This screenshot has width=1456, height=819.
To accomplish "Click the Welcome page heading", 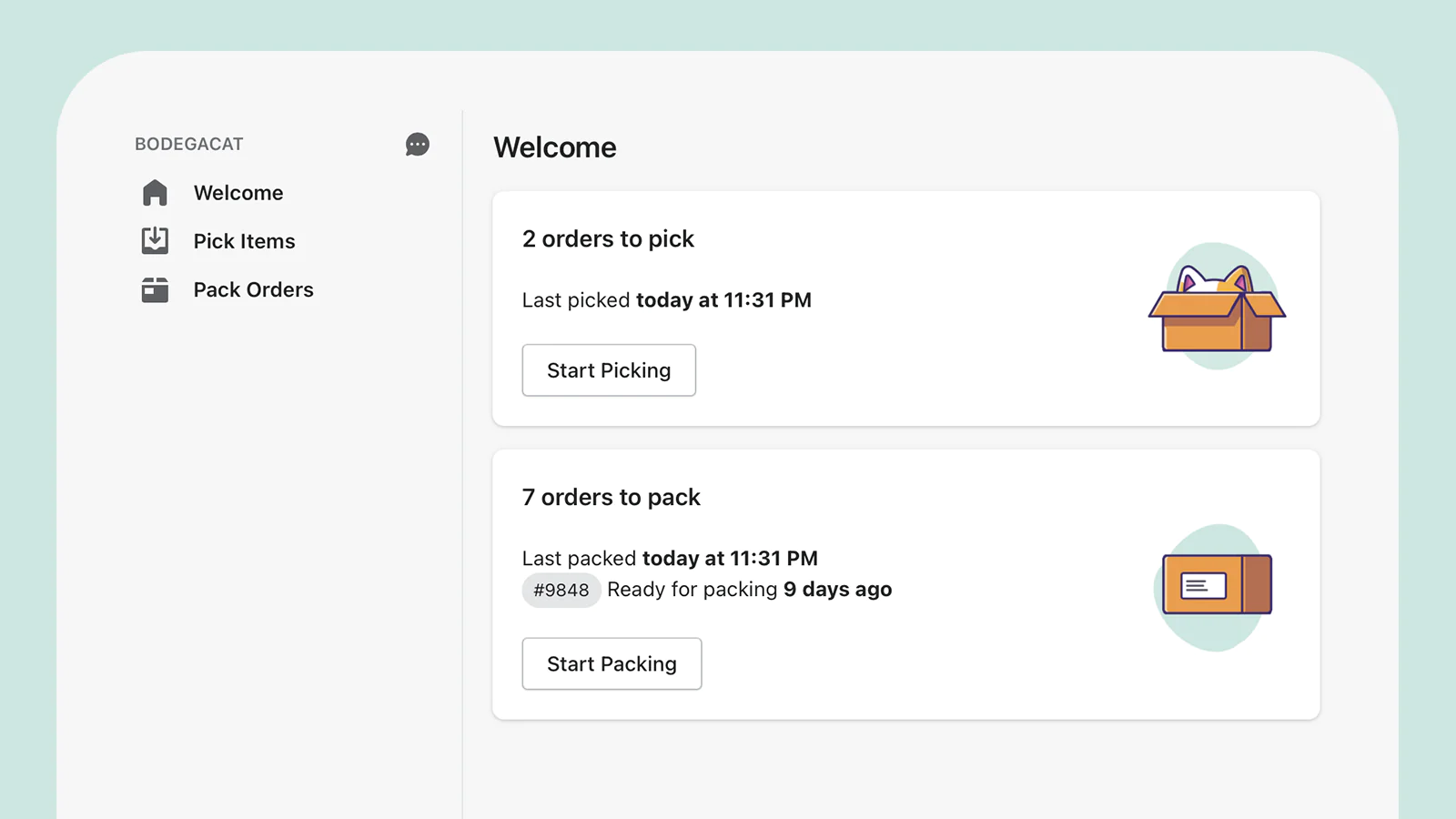I will [x=555, y=147].
